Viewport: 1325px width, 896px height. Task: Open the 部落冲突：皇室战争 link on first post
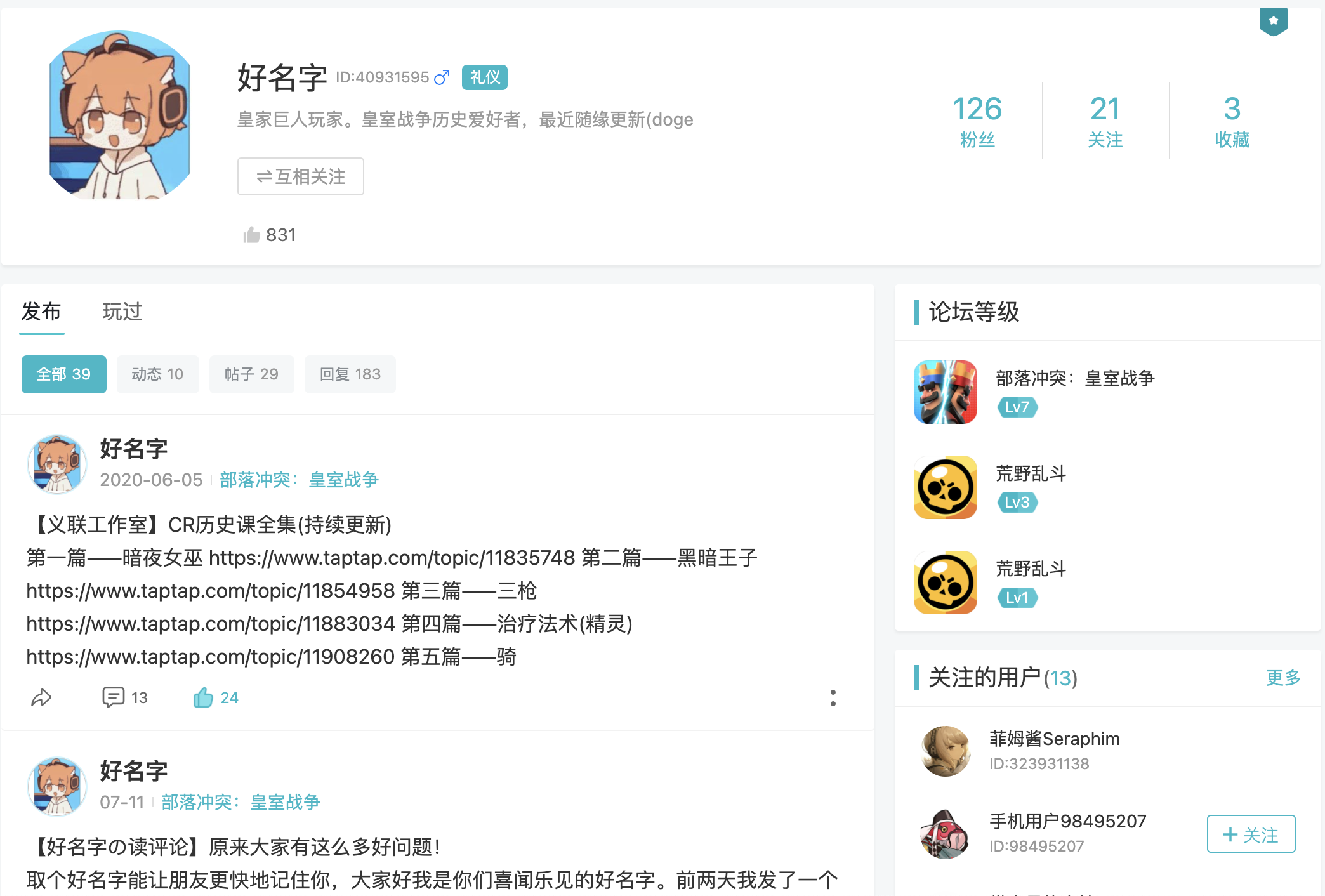[299, 480]
